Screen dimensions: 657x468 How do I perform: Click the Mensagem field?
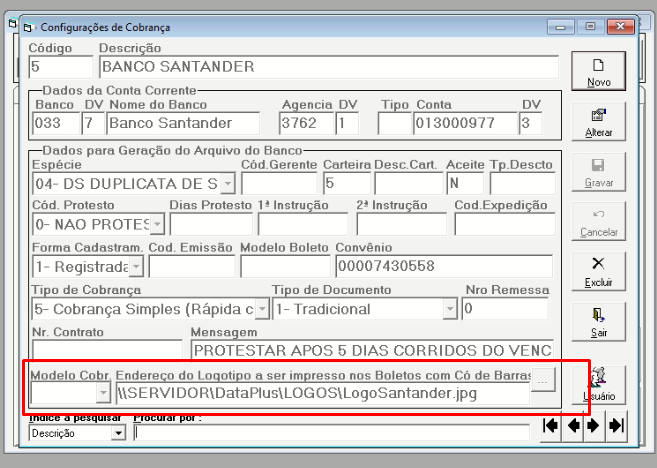(x=372, y=349)
